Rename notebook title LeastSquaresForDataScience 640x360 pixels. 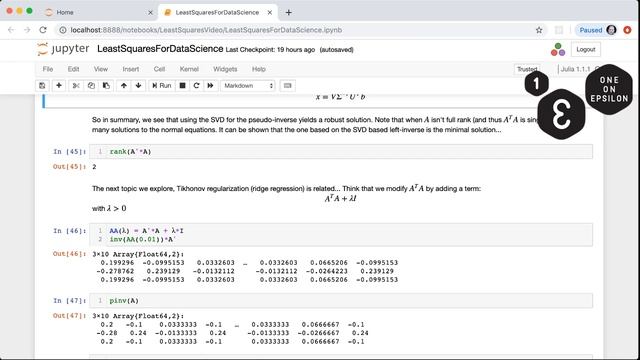click(x=160, y=49)
